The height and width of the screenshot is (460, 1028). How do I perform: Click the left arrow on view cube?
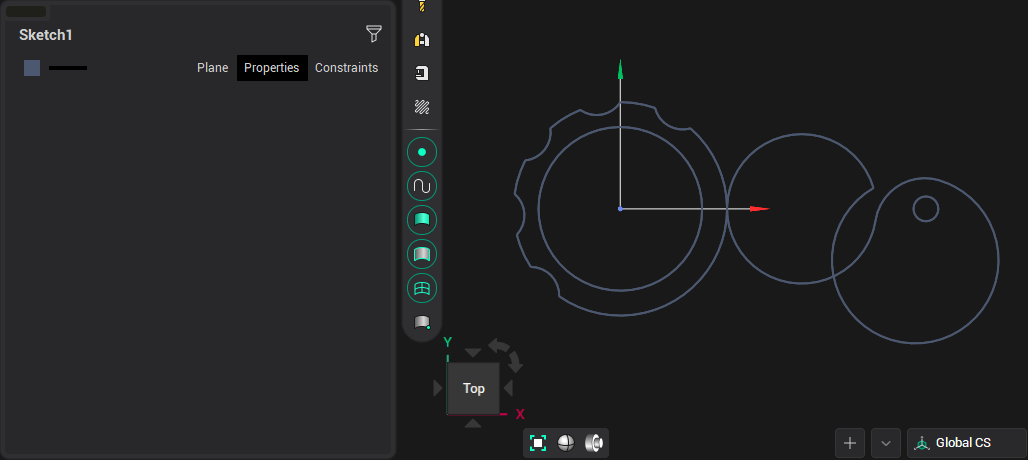pyautogui.click(x=437, y=388)
